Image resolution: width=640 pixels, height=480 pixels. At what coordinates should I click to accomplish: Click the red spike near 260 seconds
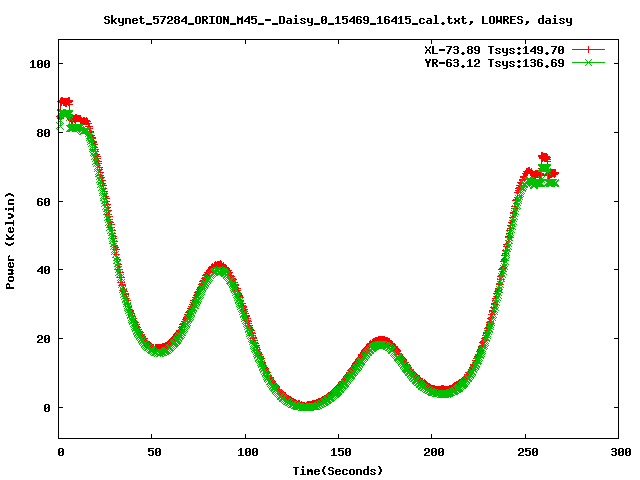click(544, 157)
